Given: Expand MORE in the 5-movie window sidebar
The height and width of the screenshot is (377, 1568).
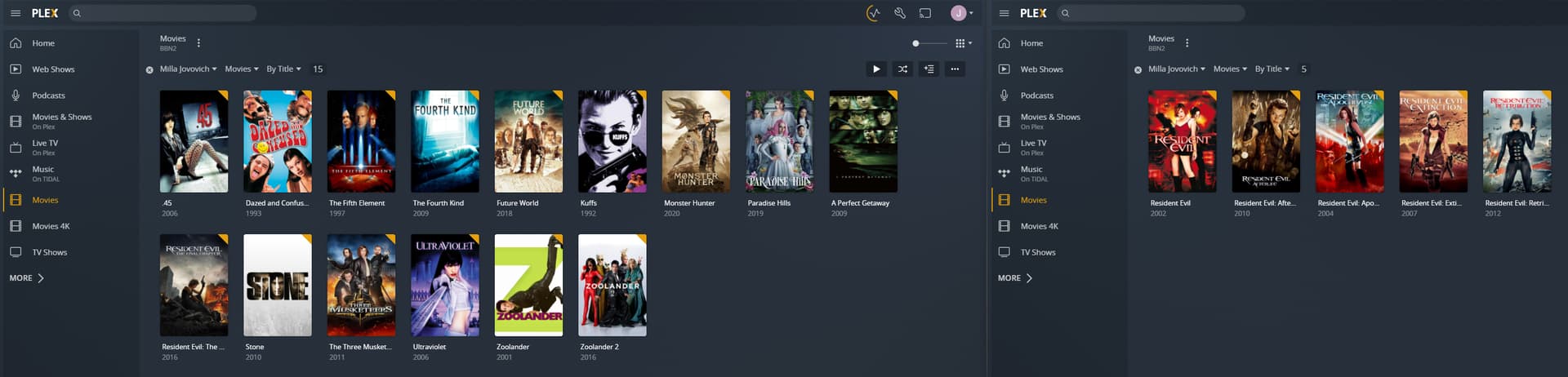Looking at the screenshot, I should (1015, 278).
